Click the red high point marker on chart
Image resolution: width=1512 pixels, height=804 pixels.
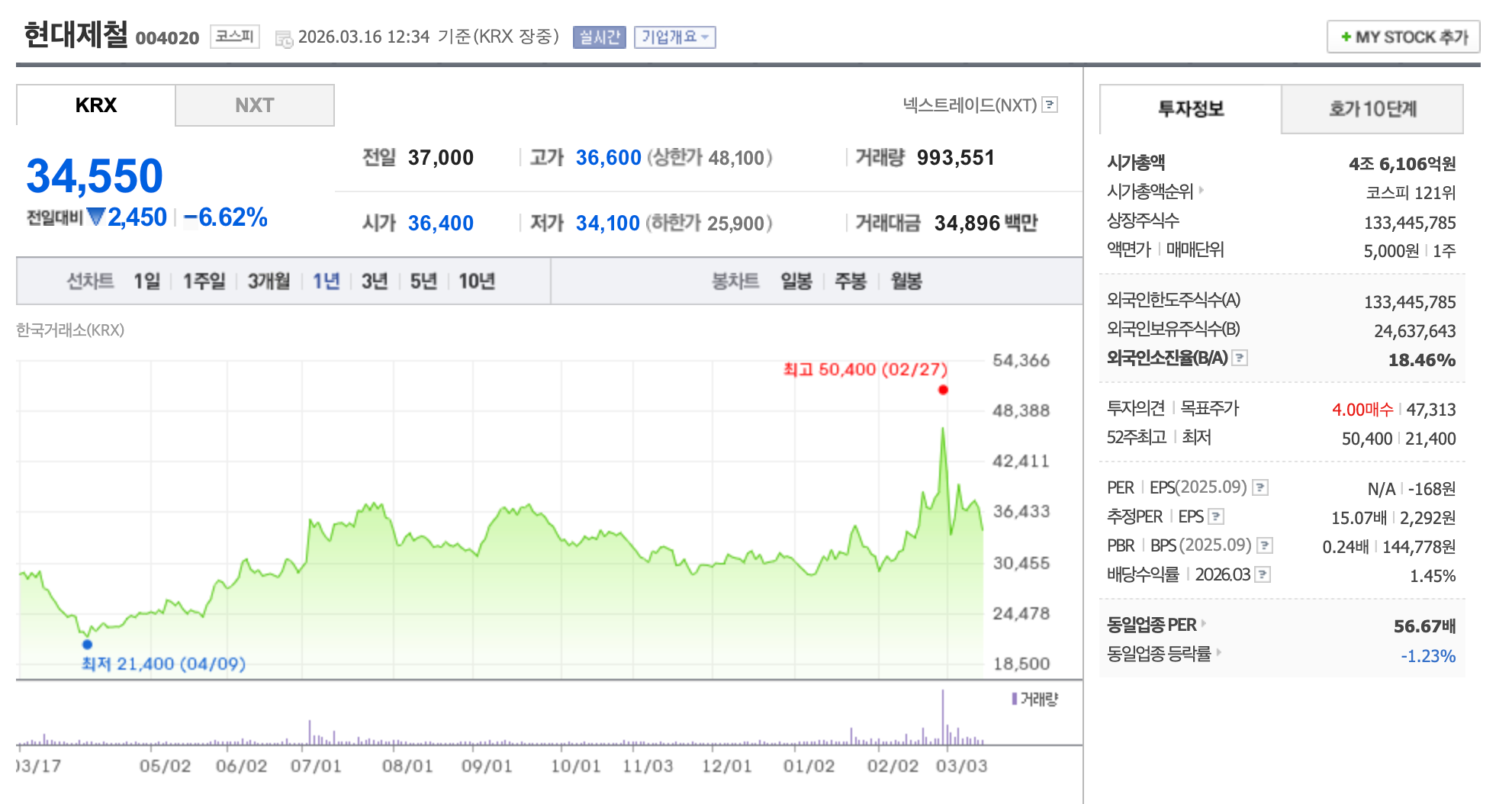pyautogui.click(x=943, y=390)
